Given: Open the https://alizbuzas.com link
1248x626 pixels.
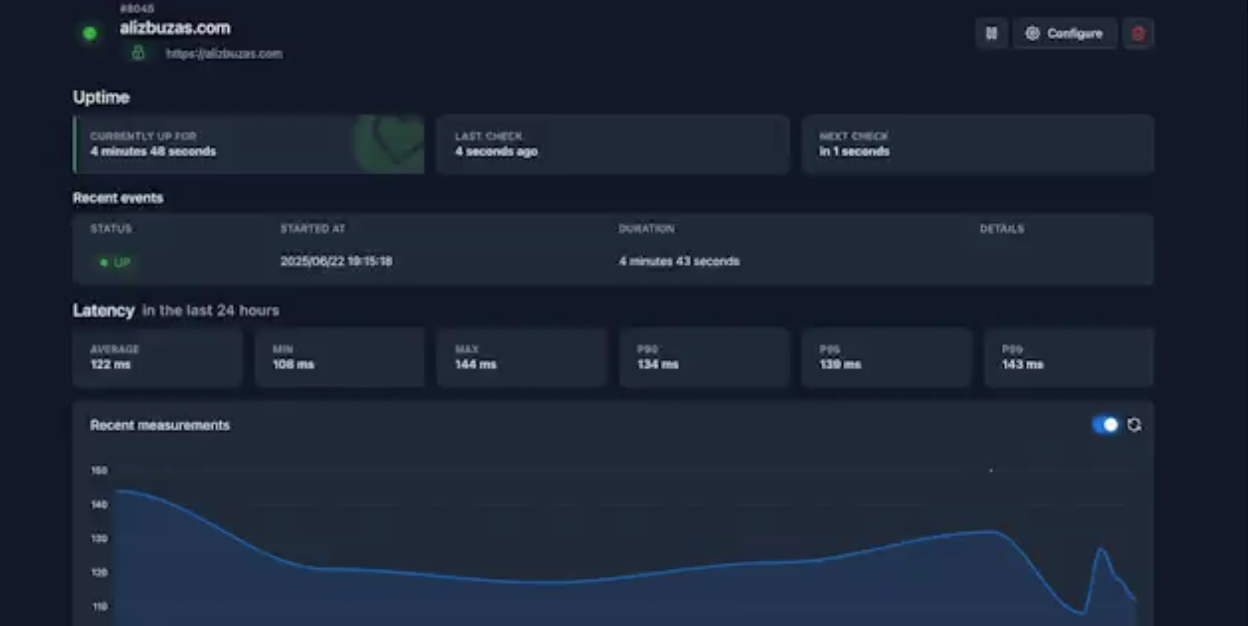Looking at the screenshot, I should coord(224,54).
